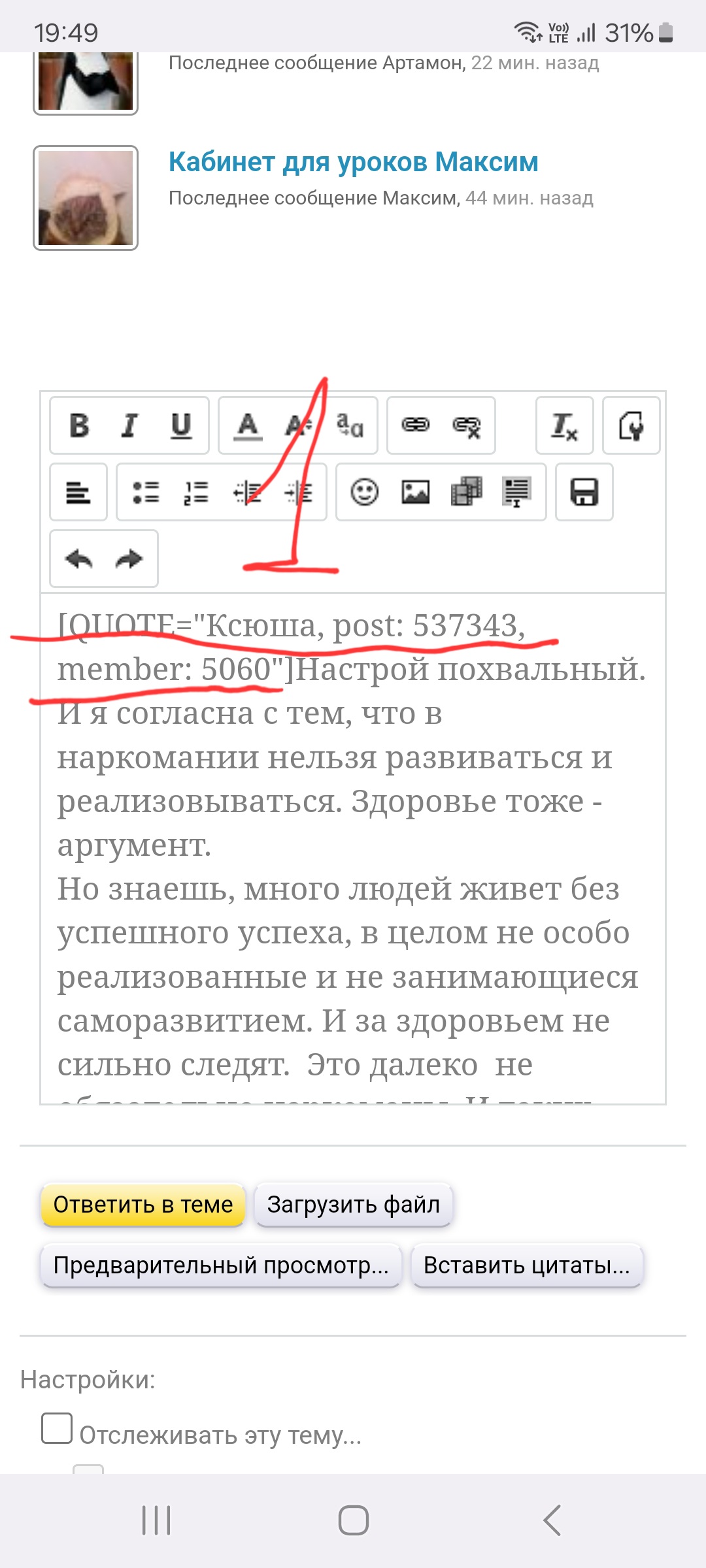Apply underline formatting to text
706x1568 pixels.
pyautogui.click(x=181, y=426)
